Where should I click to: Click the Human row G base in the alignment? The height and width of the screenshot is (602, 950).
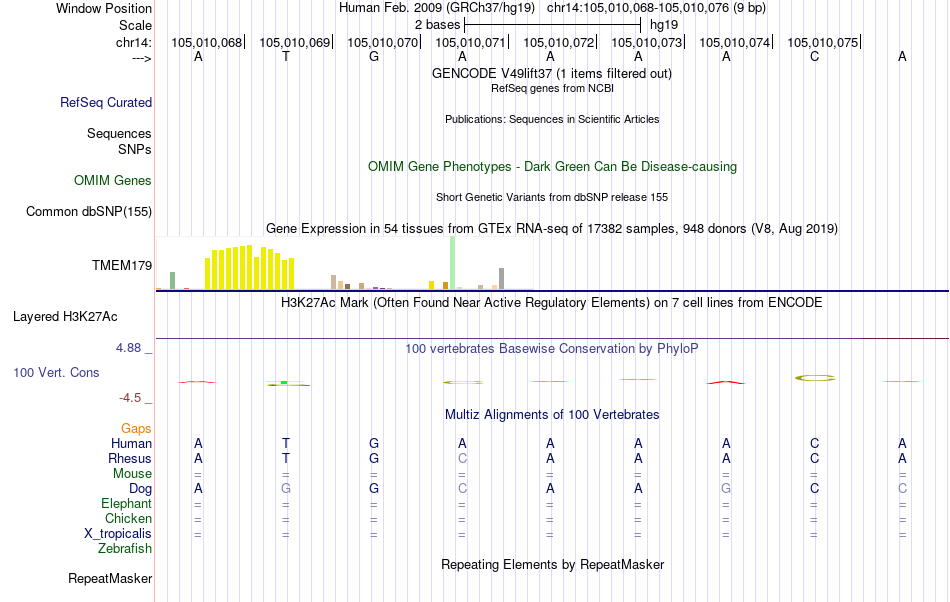point(374,443)
